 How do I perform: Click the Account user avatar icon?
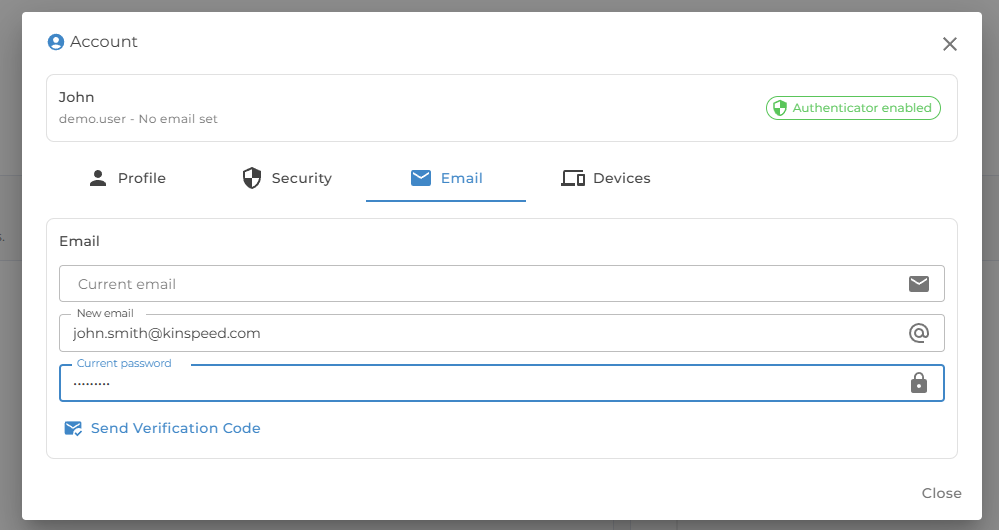click(56, 42)
